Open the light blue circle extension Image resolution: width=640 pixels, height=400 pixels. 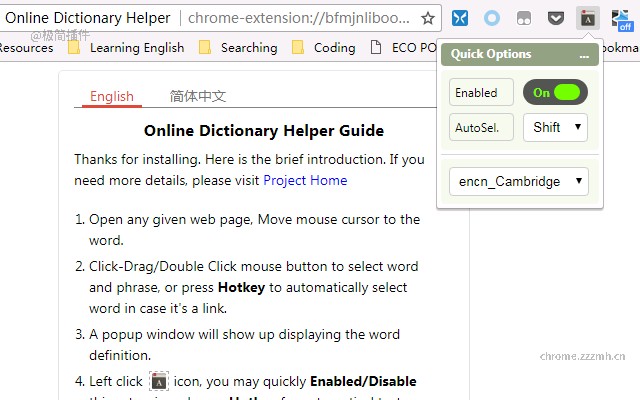(492, 18)
